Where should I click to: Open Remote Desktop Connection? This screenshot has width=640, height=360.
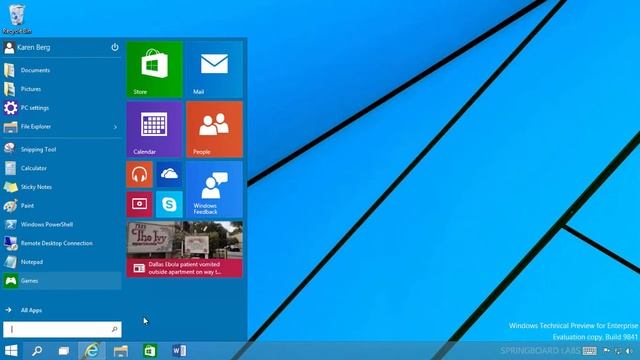point(62,243)
